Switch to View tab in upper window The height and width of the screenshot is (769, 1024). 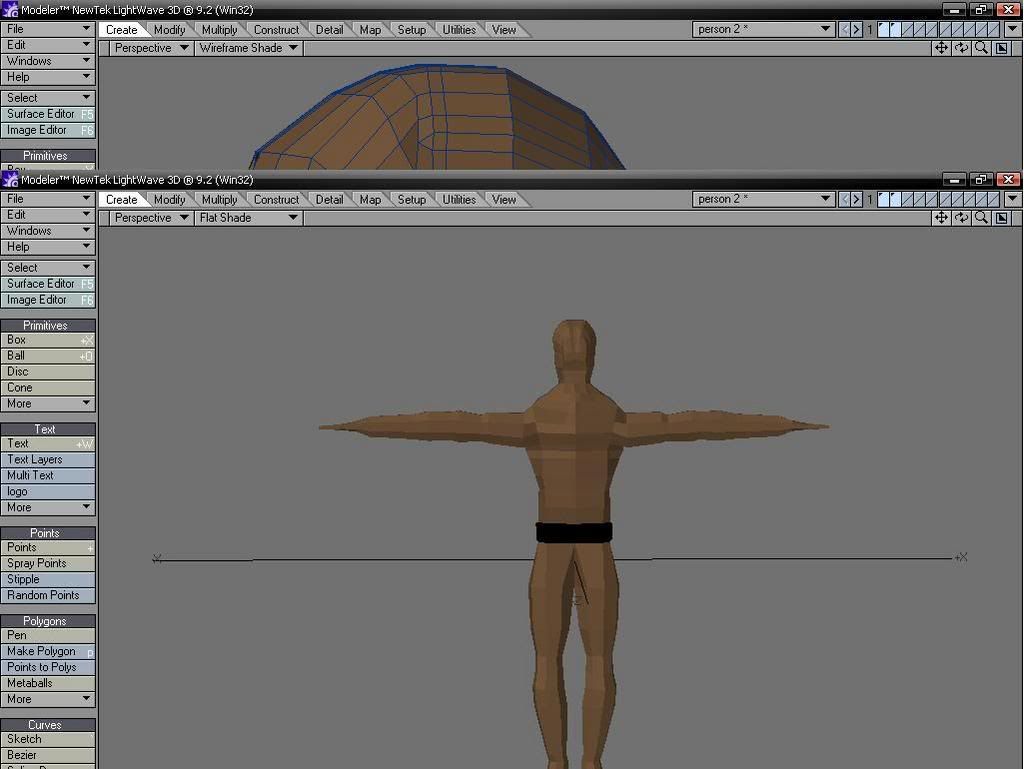504,30
